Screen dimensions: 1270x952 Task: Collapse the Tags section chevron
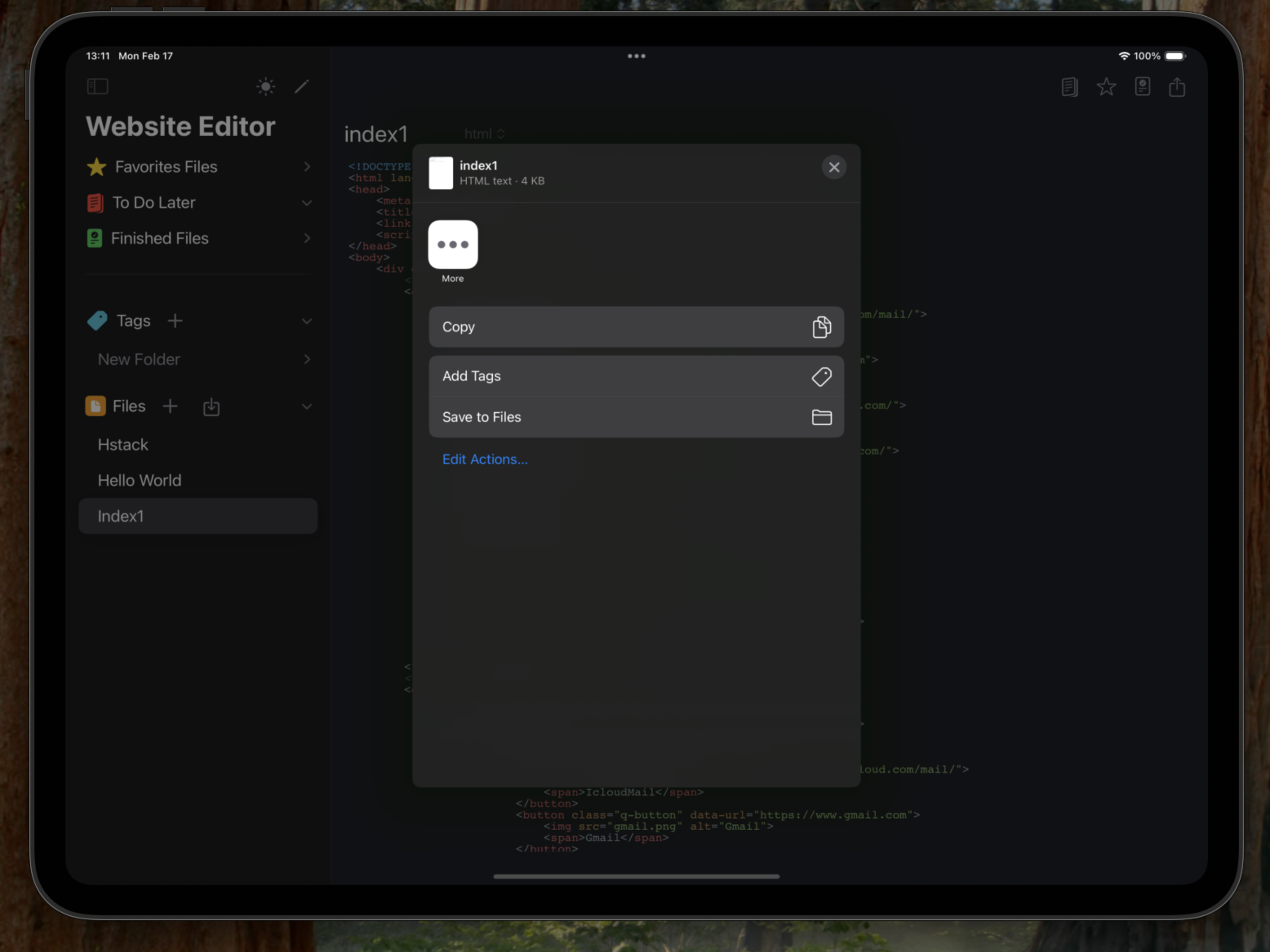click(x=307, y=322)
